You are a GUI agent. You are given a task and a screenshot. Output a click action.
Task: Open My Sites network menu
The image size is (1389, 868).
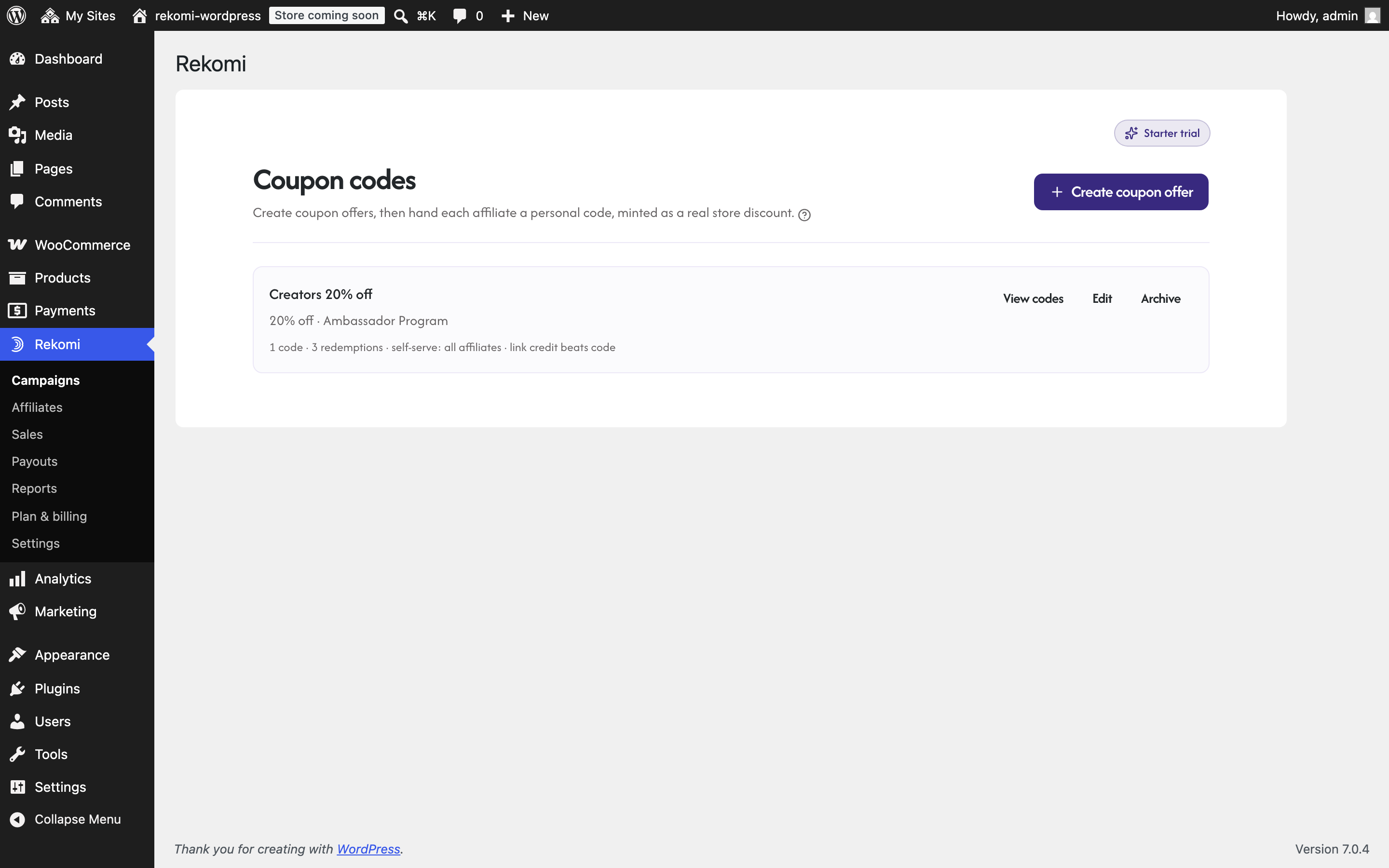[x=79, y=15]
